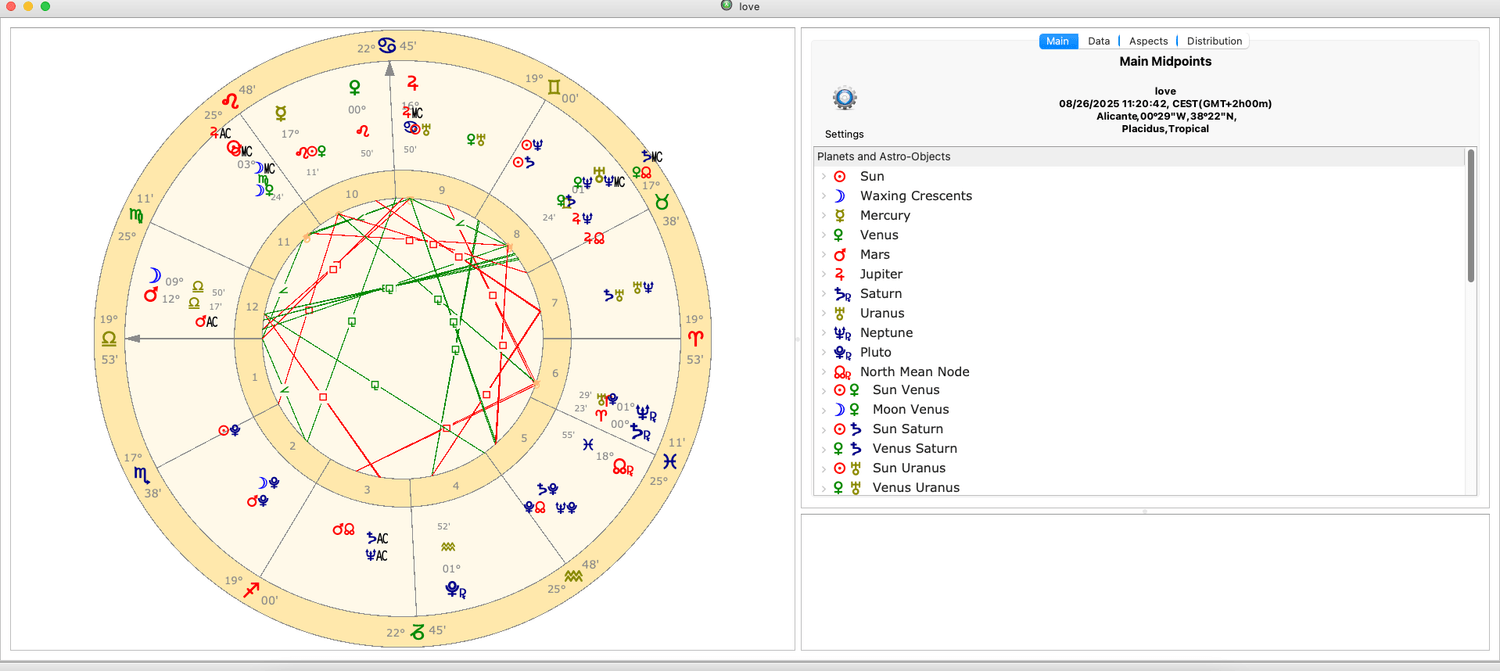Image resolution: width=1500 pixels, height=671 pixels.
Task: Select the Waxing Crescents list entry
Action: [x=915, y=196]
